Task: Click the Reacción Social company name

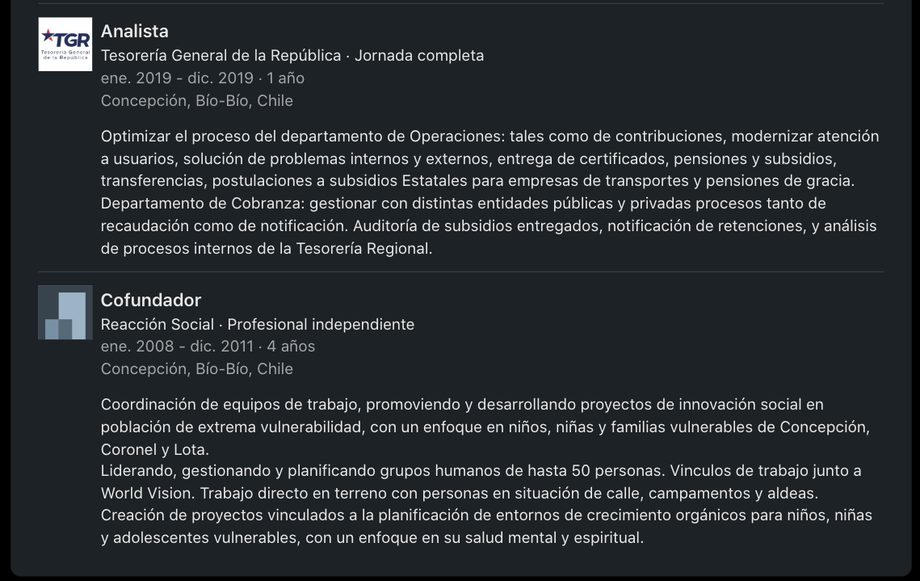Action: click(158, 323)
